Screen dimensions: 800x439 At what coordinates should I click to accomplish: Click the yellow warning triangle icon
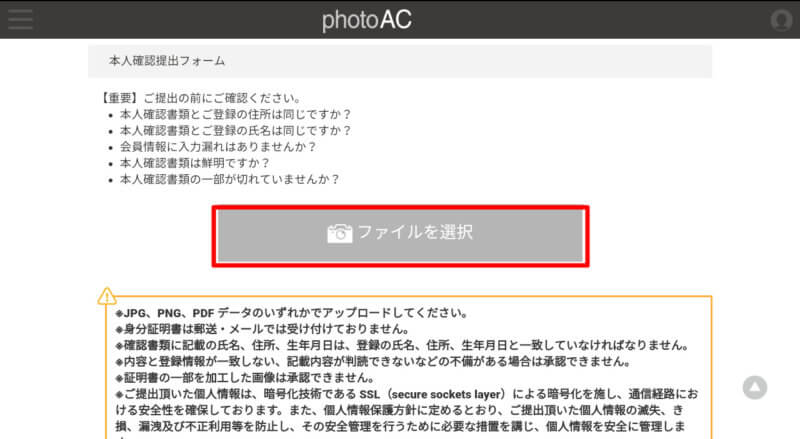107,296
